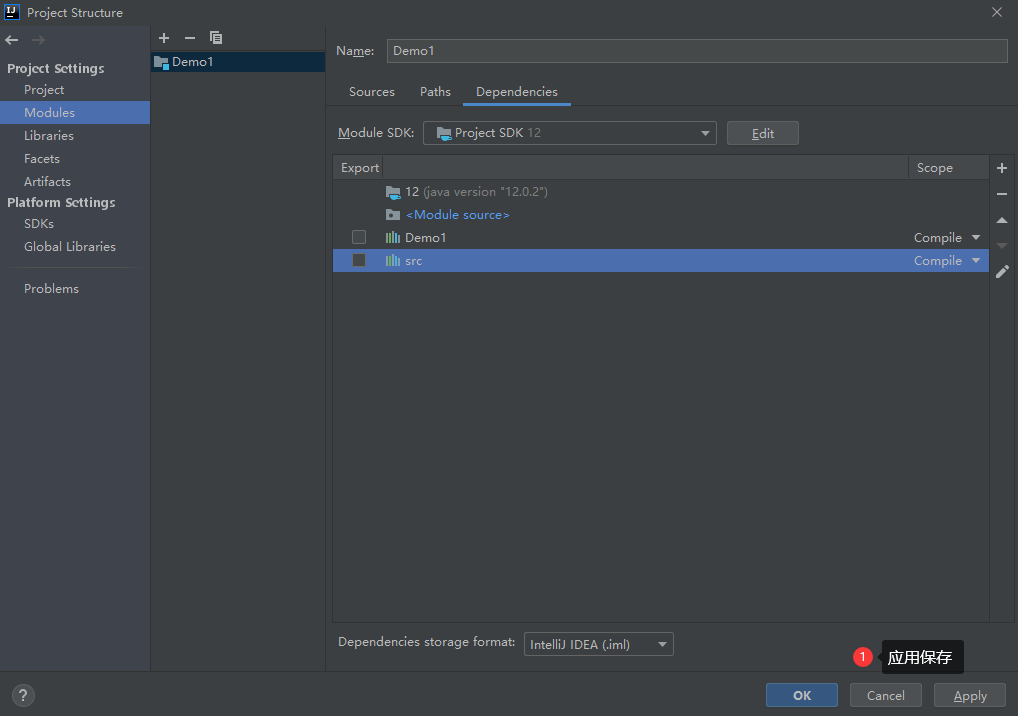Switch to the Paths tab

point(435,92)
